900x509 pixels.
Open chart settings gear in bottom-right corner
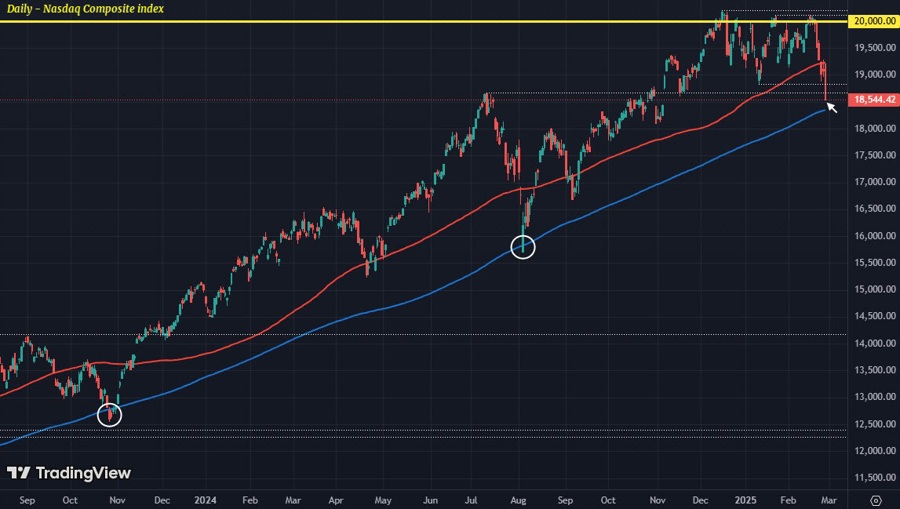pyautogui.click(x=876, y=499)
